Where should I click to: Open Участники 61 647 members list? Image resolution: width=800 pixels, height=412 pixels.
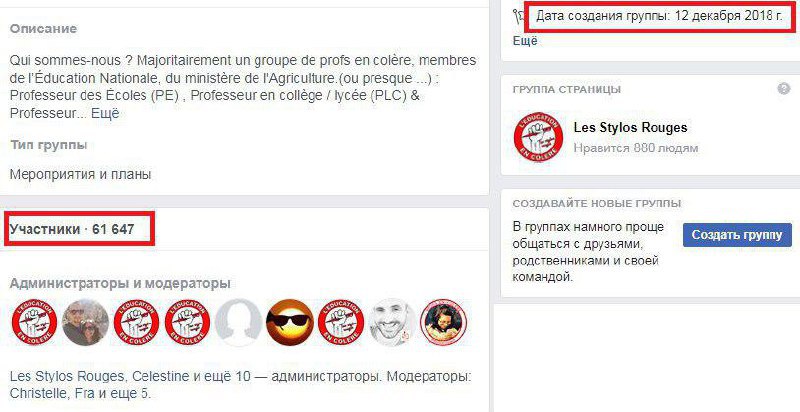72,229
